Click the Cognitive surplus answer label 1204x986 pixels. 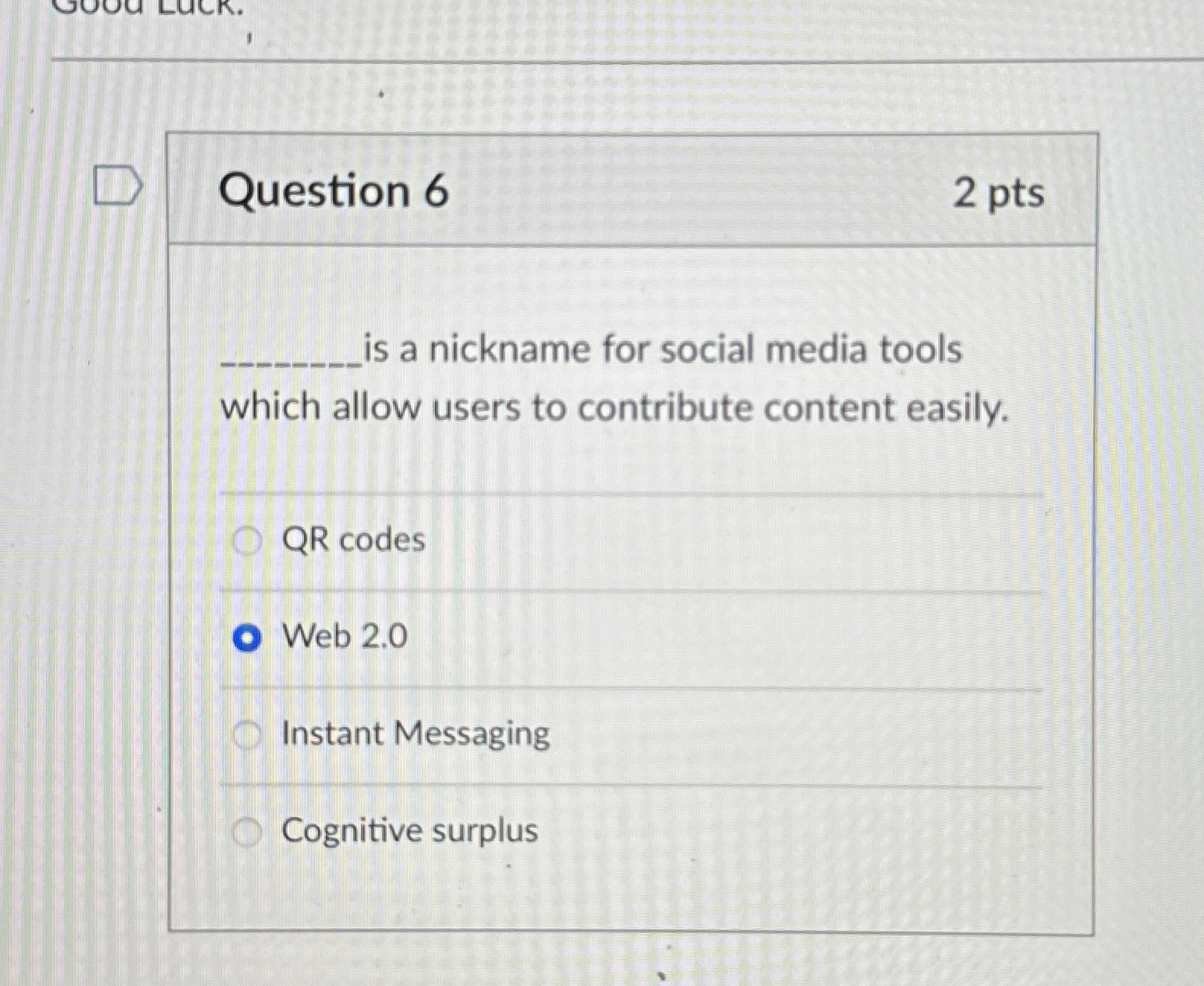(x=408, y=832)
